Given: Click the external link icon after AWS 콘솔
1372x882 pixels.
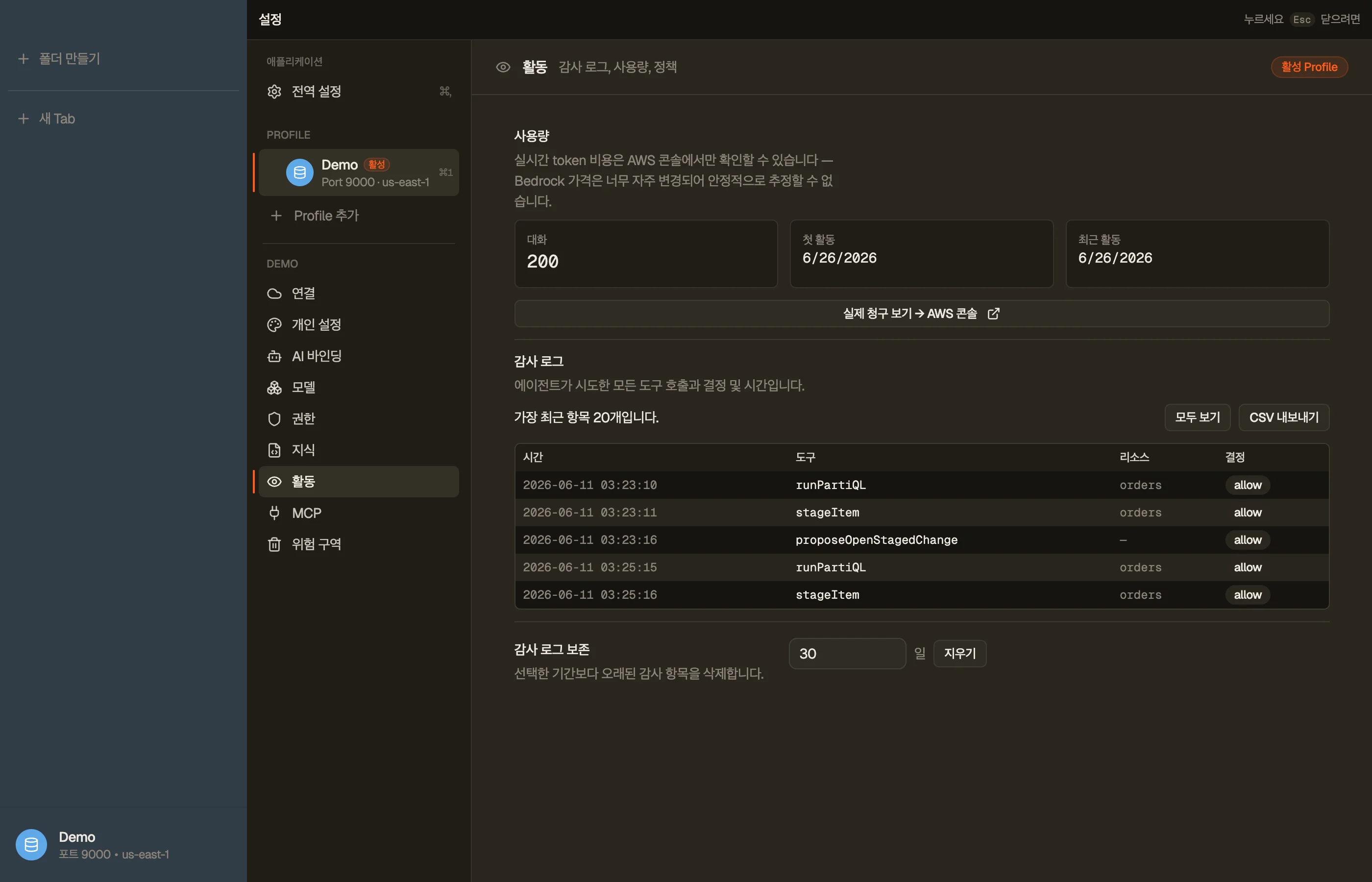Looking at the screenshot, I should click(x=994, y=314).
